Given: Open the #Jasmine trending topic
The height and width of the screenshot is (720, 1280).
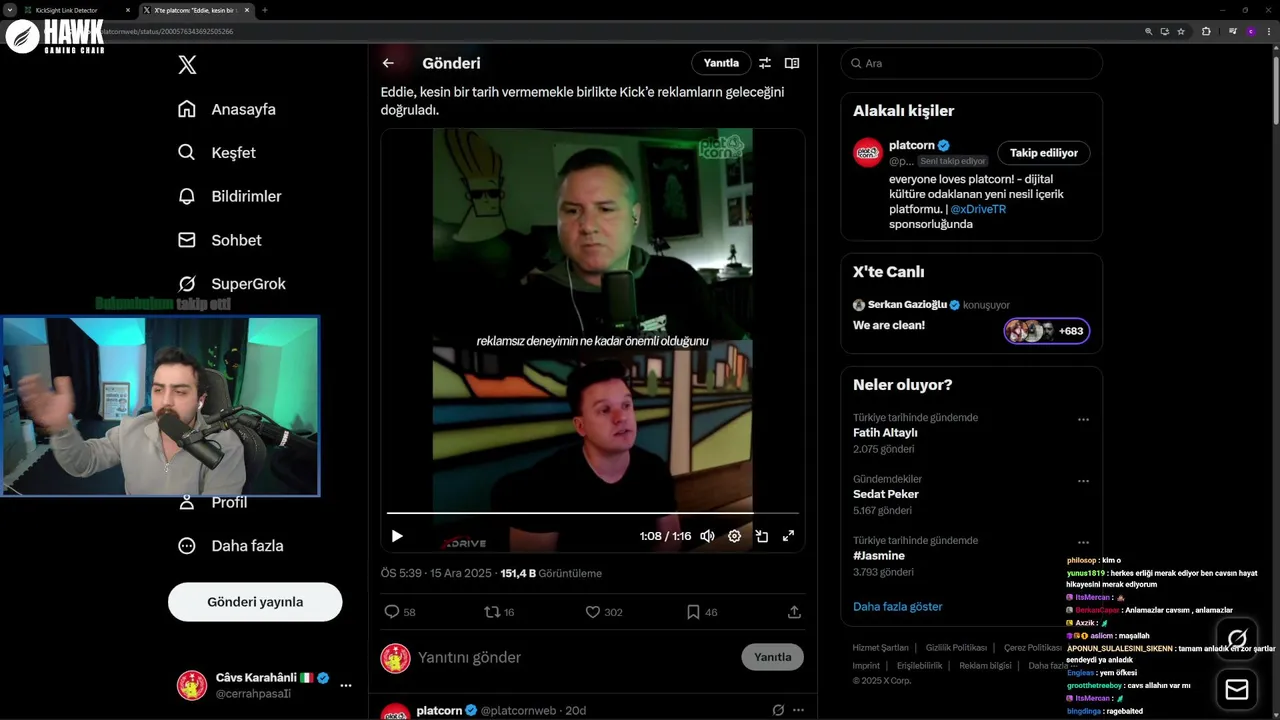Looking at the screenshot, I should pyautogui.click(x=879, y=555).
